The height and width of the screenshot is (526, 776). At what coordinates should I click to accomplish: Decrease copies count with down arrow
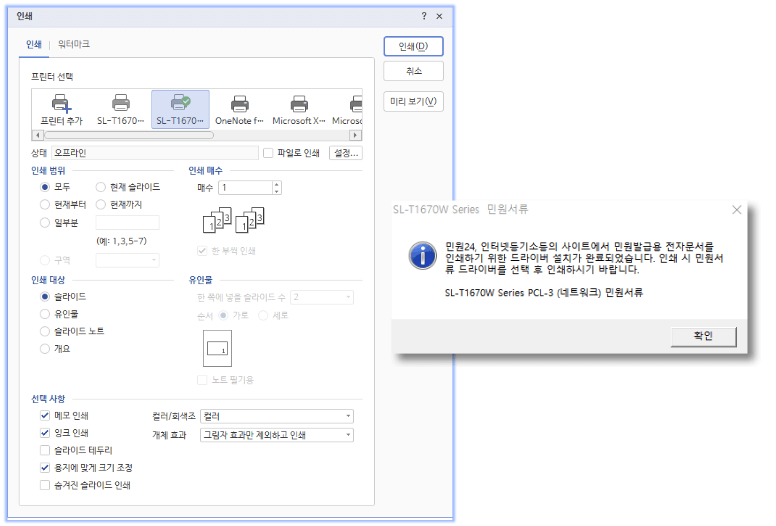277,191
